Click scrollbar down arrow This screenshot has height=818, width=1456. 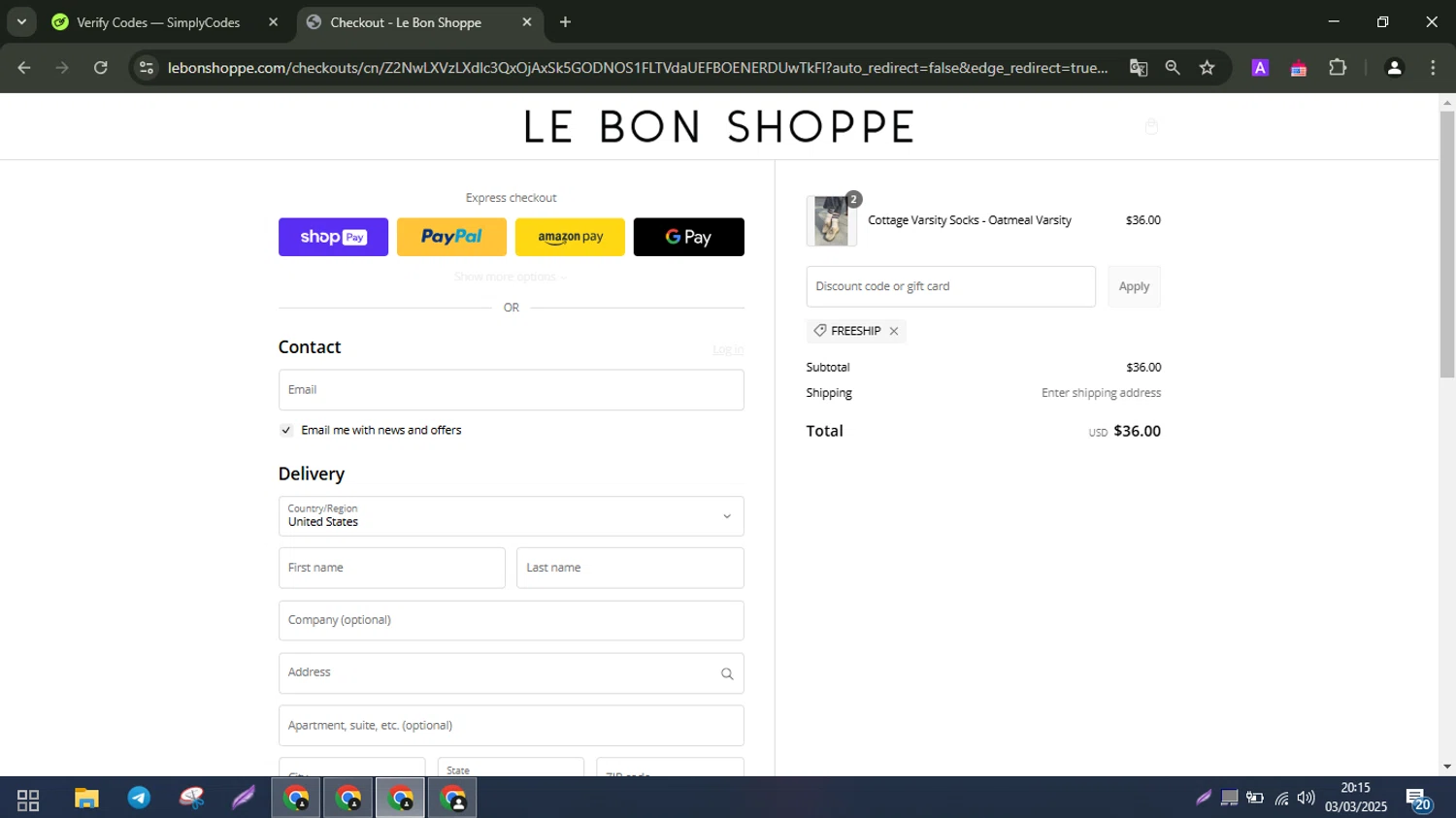pyautogui.click(x=1447, y=767)
